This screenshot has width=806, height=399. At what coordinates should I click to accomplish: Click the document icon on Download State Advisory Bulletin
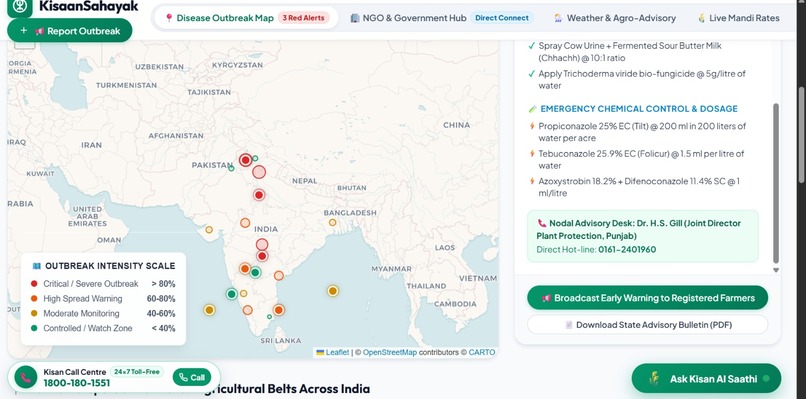569,325
